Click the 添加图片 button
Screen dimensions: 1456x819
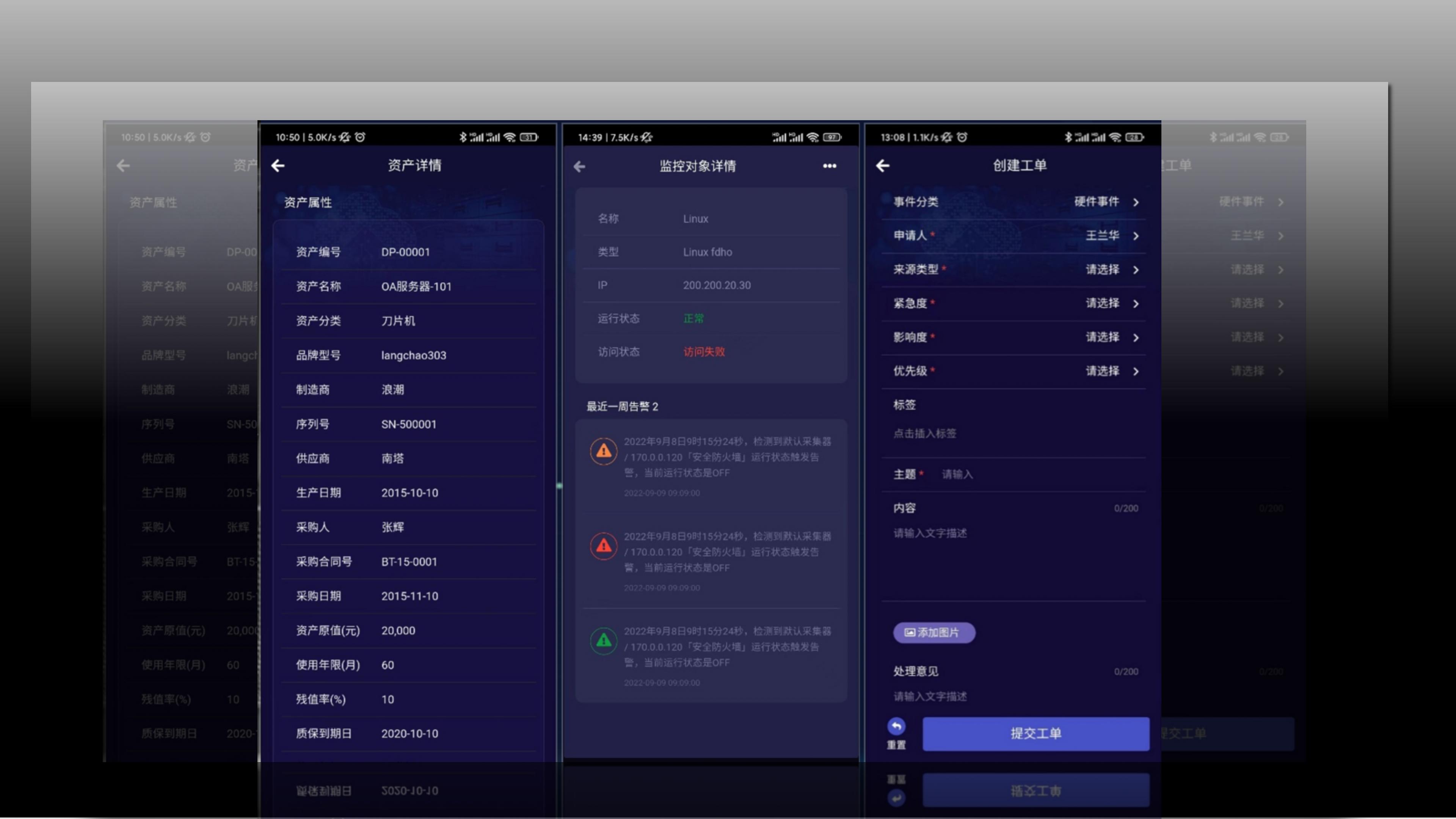pyautogui.click(x=934, y=632)
